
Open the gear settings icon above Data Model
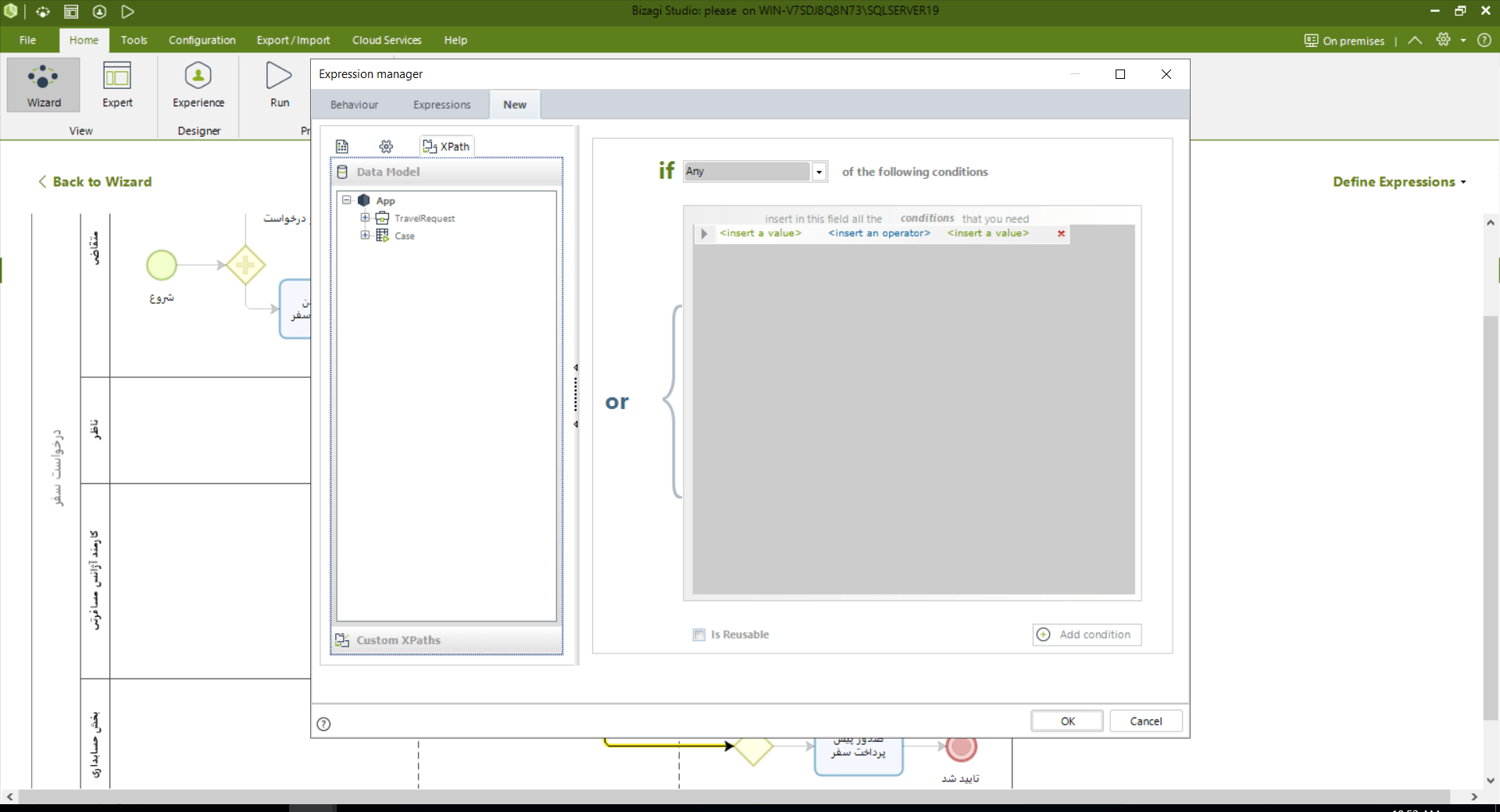386,146
